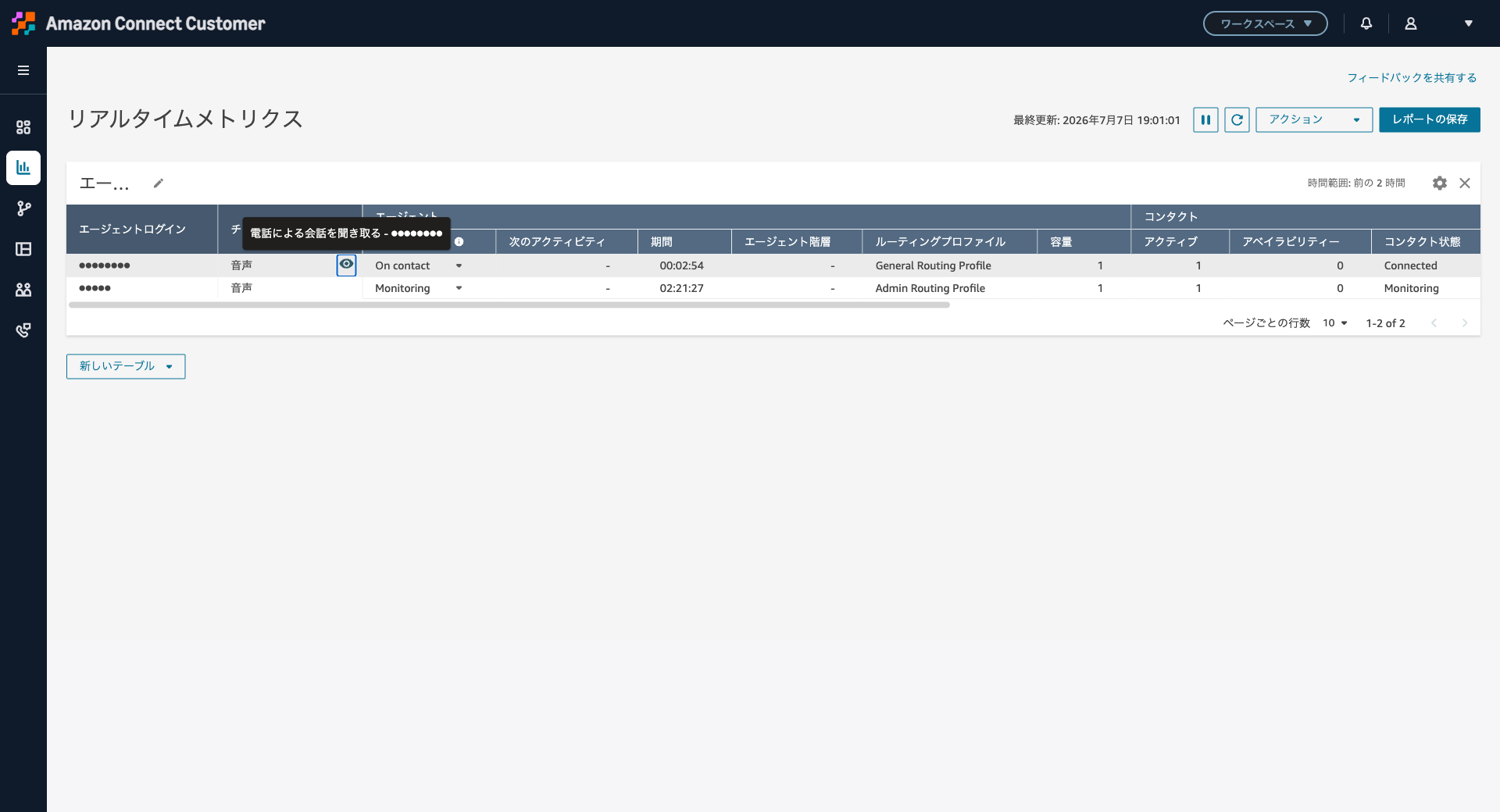Open the user profile icon
The width and height of the screenshot is (1500, 812).
pos(1411,23)
